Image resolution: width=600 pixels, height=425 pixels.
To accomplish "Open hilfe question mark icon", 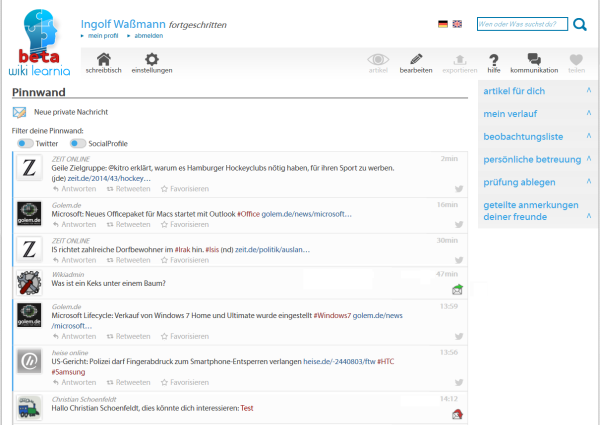I will 494,60.
